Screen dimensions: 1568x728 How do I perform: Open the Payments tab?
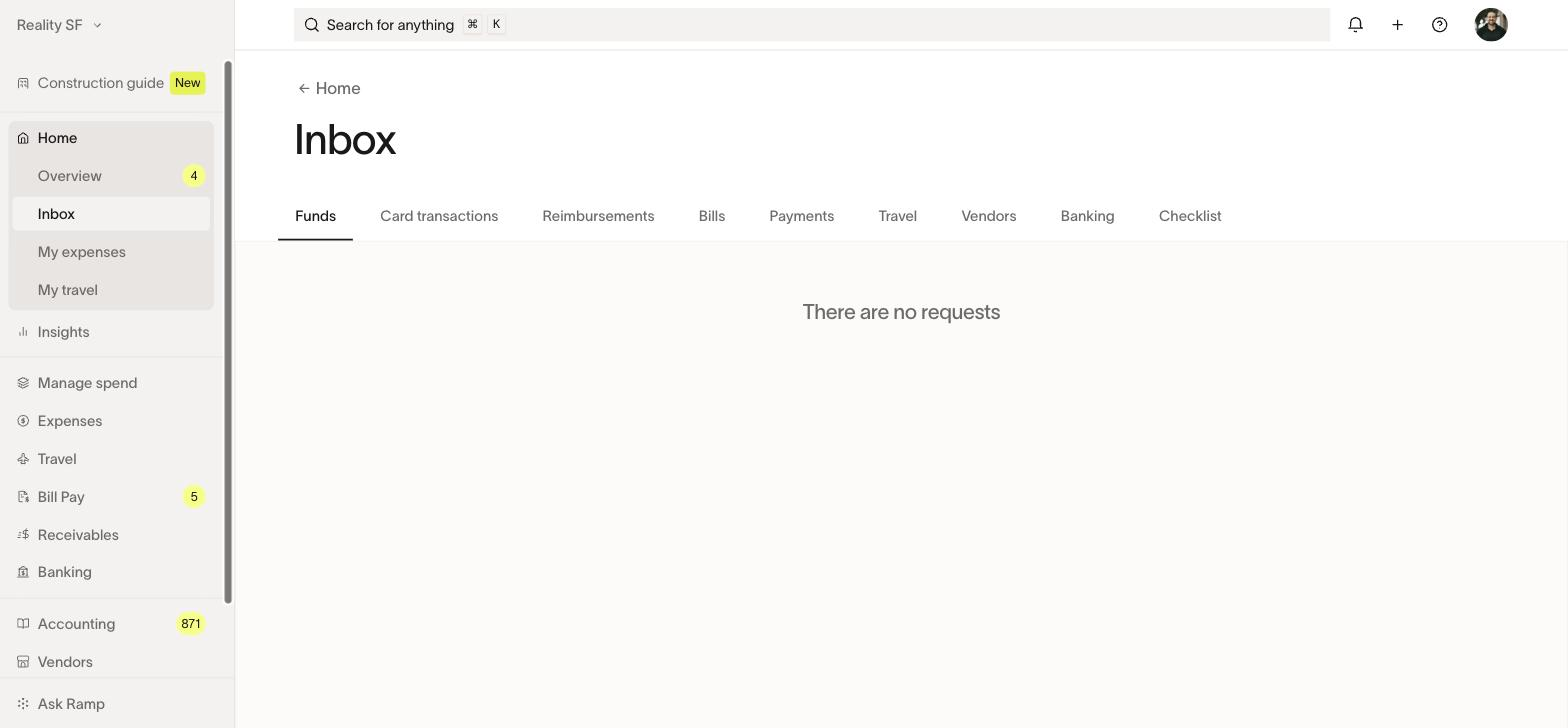[801, 216]
